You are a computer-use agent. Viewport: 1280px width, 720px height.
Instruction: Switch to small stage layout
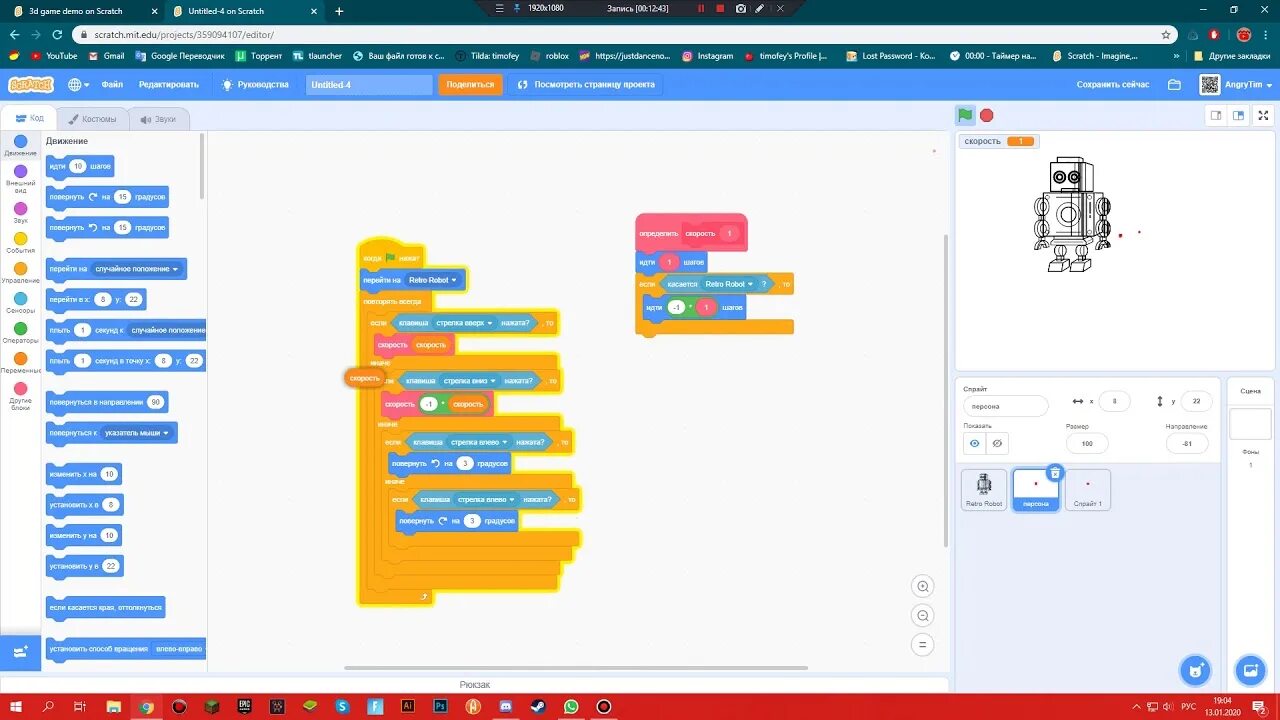tap(1216, 115)
